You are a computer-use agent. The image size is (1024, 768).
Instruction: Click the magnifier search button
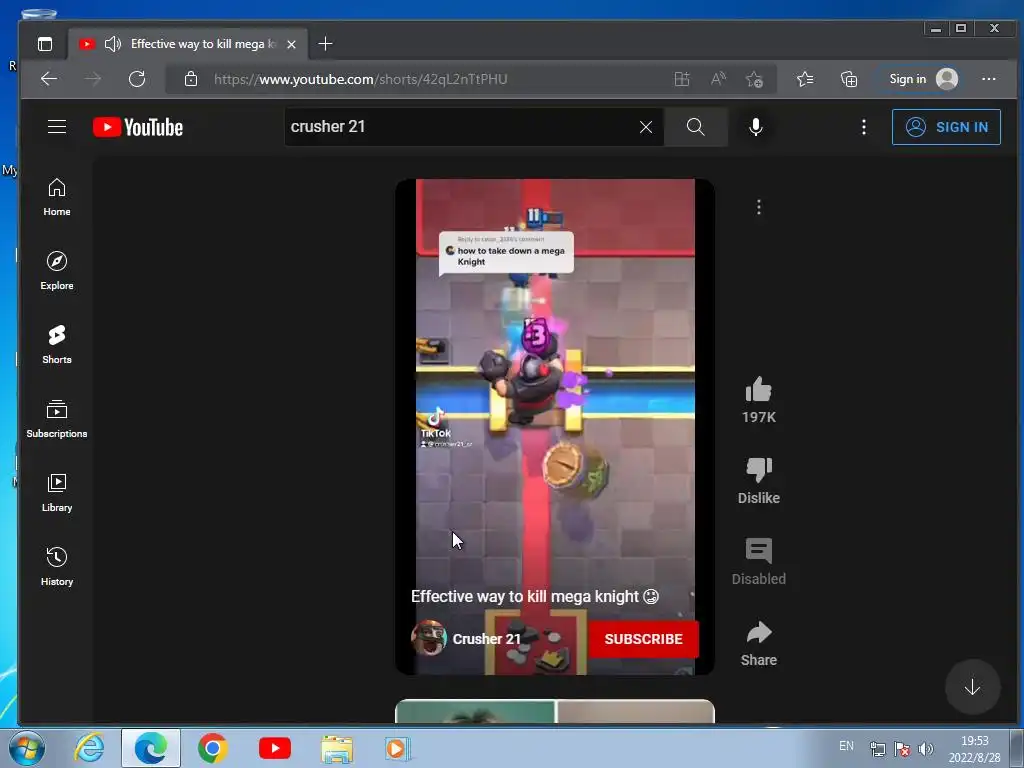click(696, 127)
